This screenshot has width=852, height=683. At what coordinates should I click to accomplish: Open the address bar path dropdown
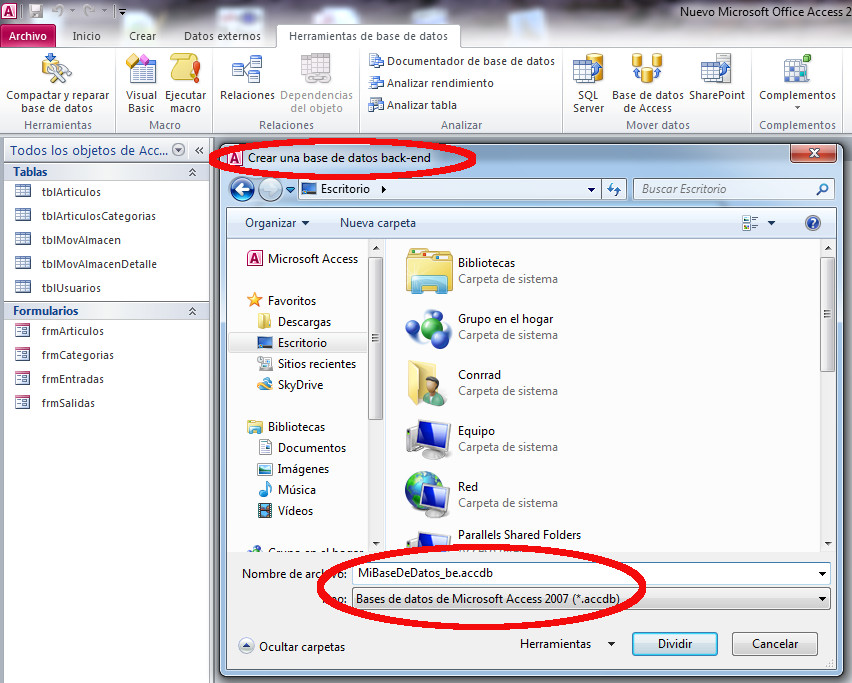click(591, 190)
